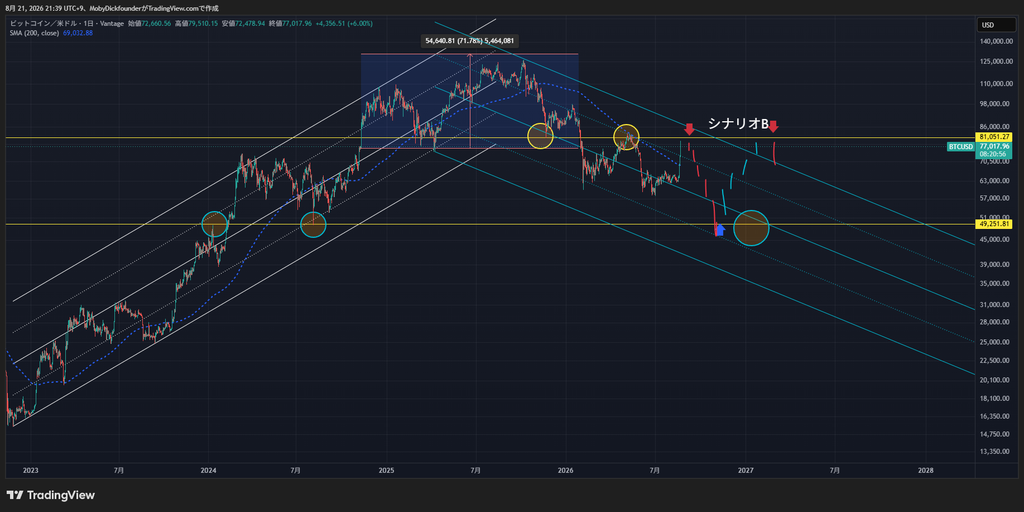The width and height of the screenshot is (1024, 512).
Task: Click the シナリオB text annotation
Action: click(738, 123)
